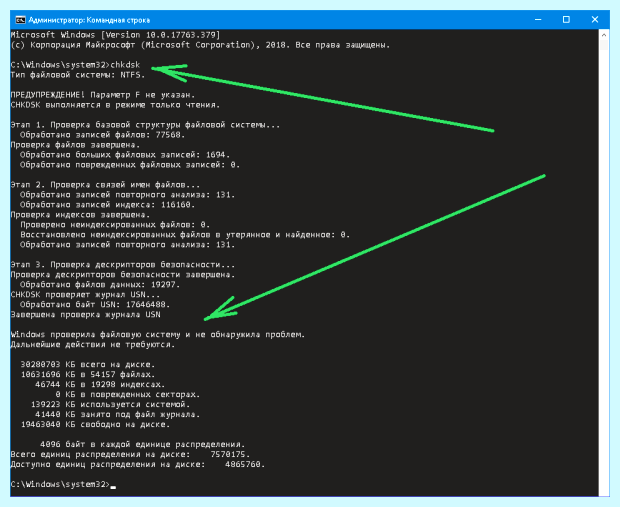Screen dimensions: 620x507
Task: Click 'Обработано записей индекса: 116160.' line
Action: (108, 205)
